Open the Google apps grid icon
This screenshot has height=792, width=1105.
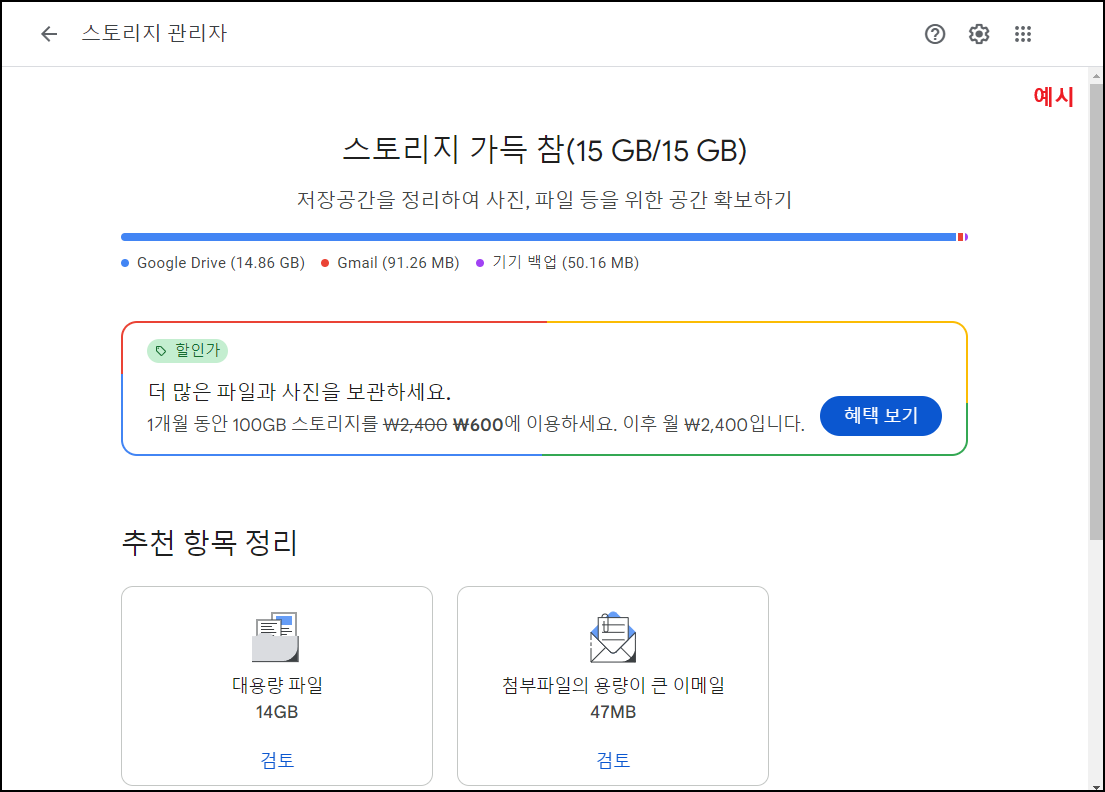[x=1023, y=34]
